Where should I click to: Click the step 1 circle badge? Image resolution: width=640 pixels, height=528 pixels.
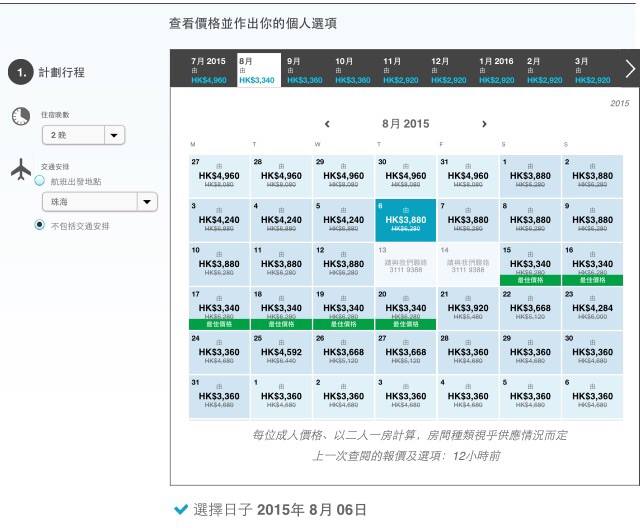21,73
